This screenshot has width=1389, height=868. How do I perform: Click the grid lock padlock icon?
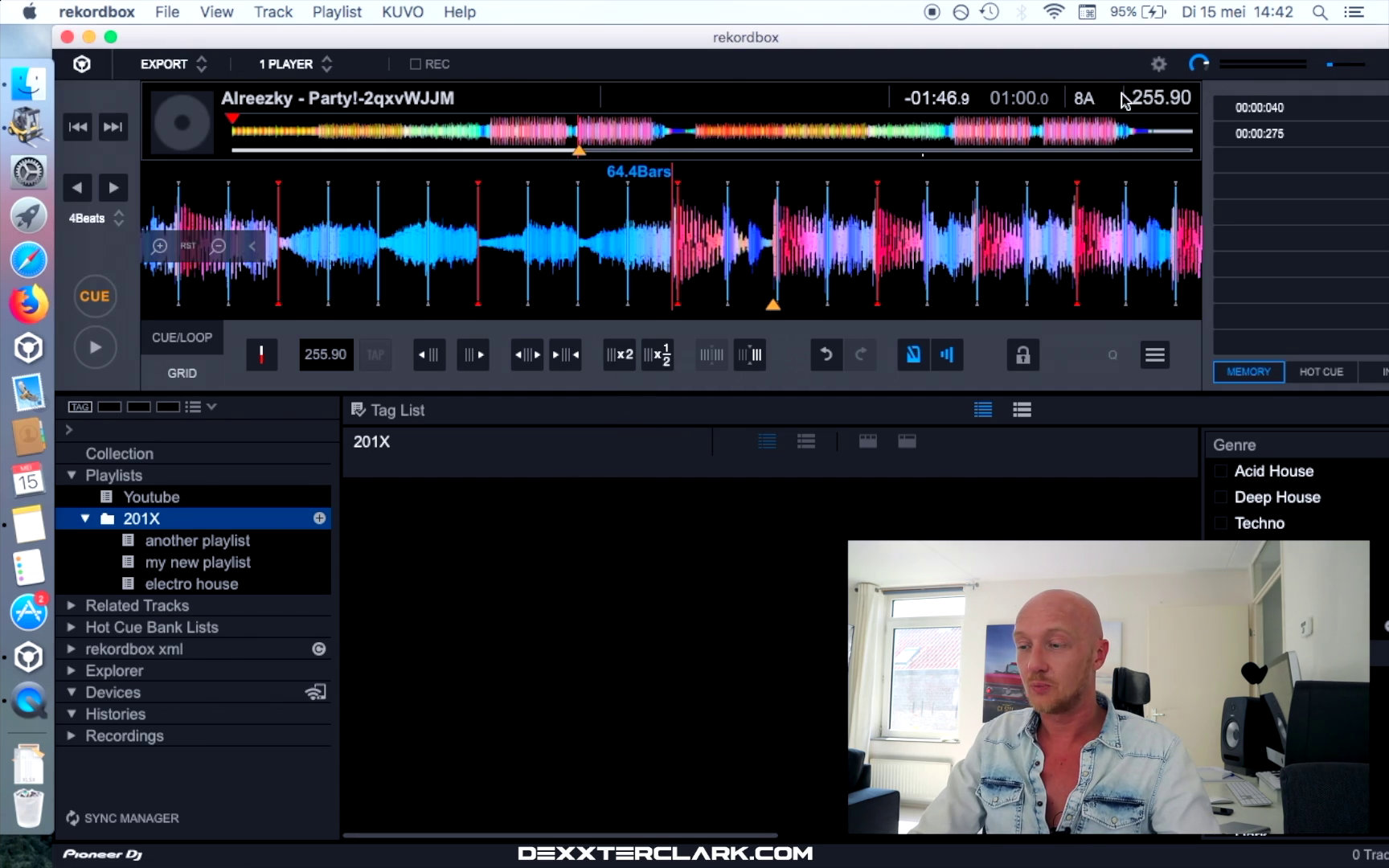coord(1022,354)
